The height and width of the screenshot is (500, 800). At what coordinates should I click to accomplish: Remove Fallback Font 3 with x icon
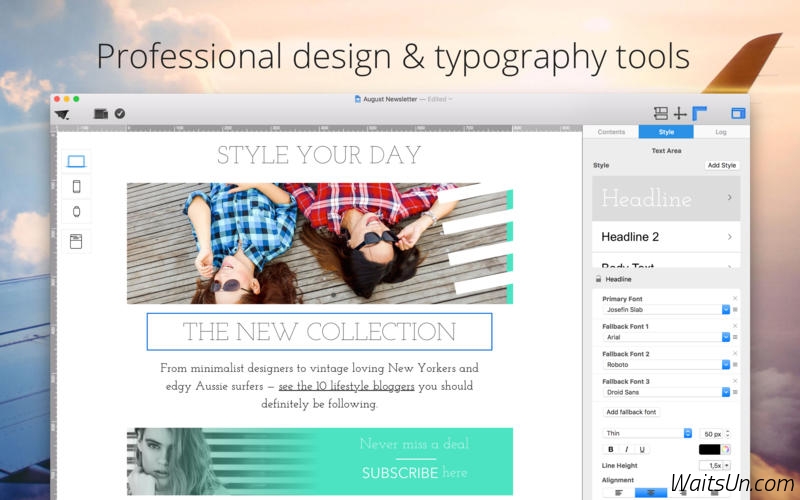(x=735, y=381)
